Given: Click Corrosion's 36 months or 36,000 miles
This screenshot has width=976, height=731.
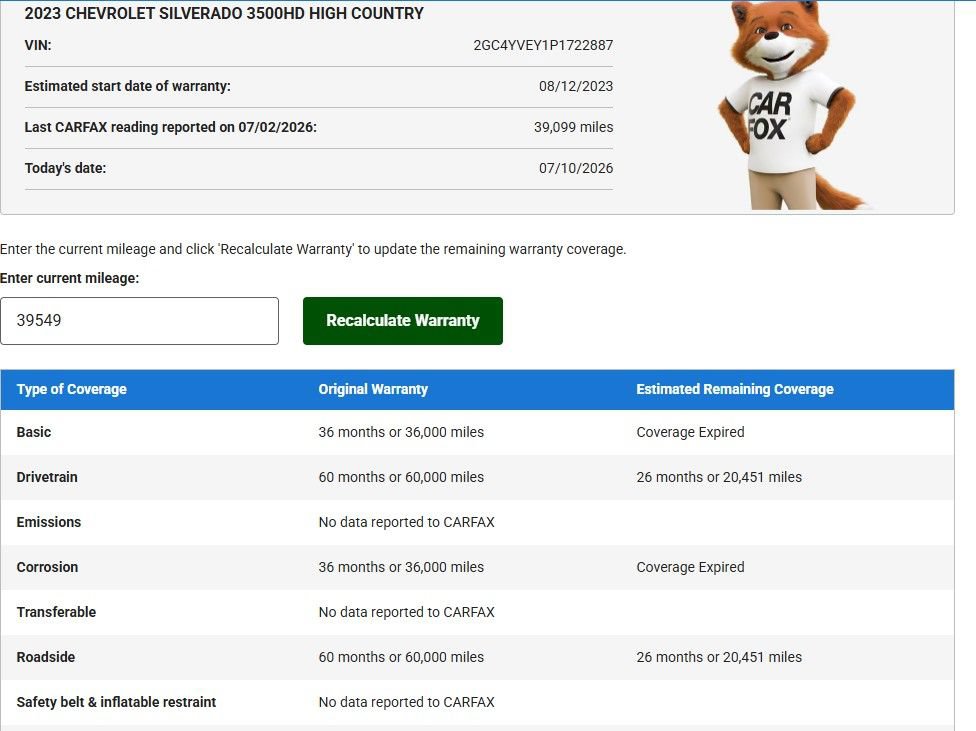Looking at the screenshot, I should 401,567.
